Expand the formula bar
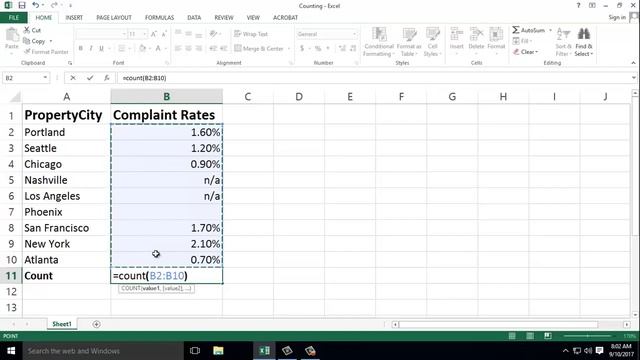Viewport: 640px width, 360px height. (x=633, y=78)
